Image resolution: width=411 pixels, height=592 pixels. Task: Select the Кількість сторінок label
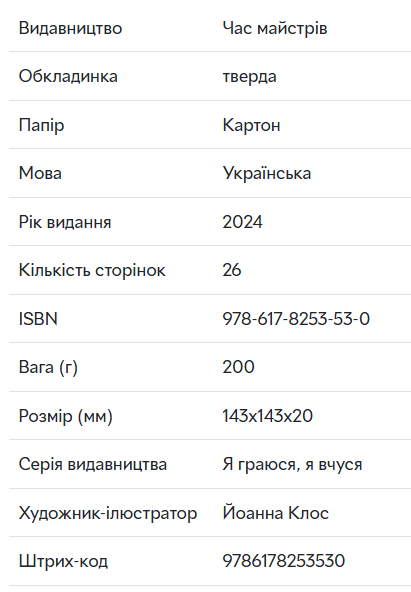coord(92,270)
